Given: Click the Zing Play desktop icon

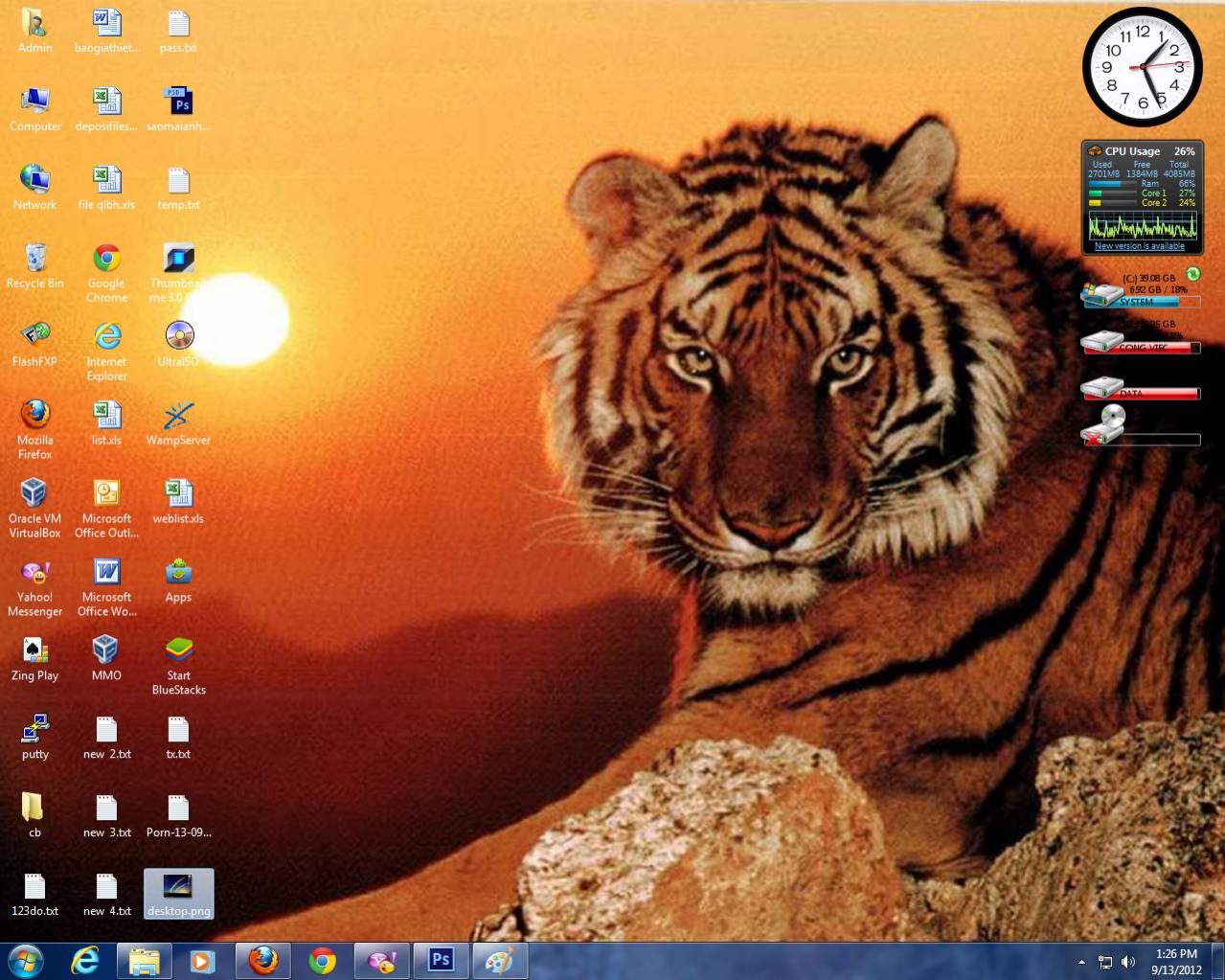Looking at the screenshot, I should click(34, 651).
